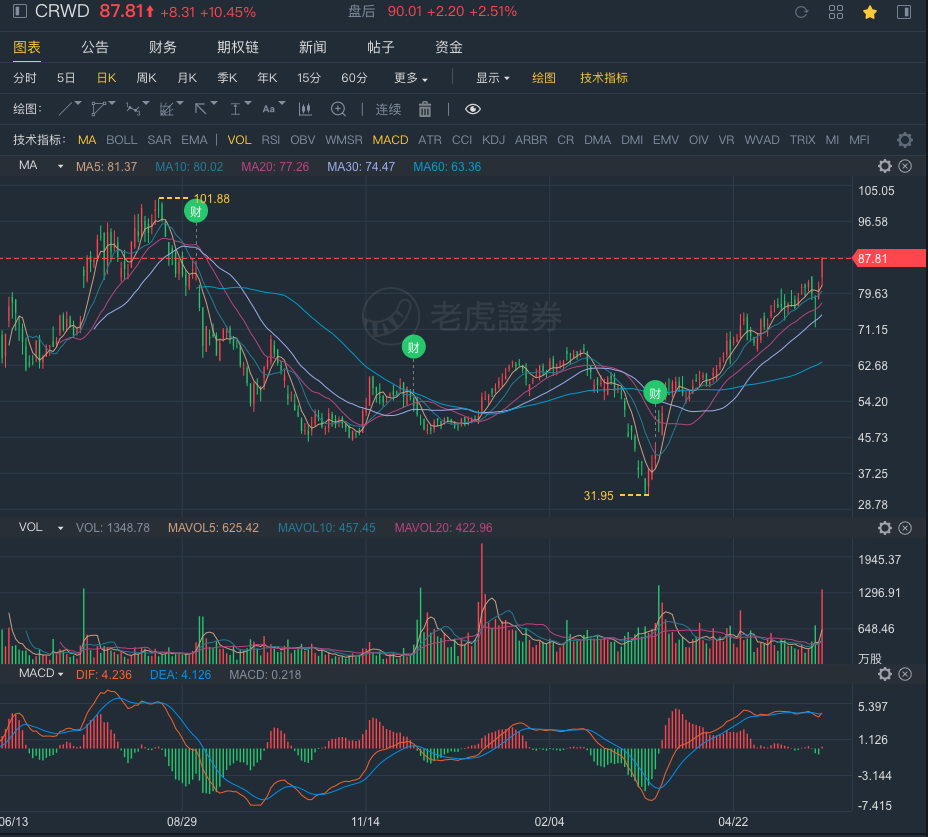The height and width of the screenshot is (837, 928).
Task: Toggle the MA indicator on
Action: (87, 140)
